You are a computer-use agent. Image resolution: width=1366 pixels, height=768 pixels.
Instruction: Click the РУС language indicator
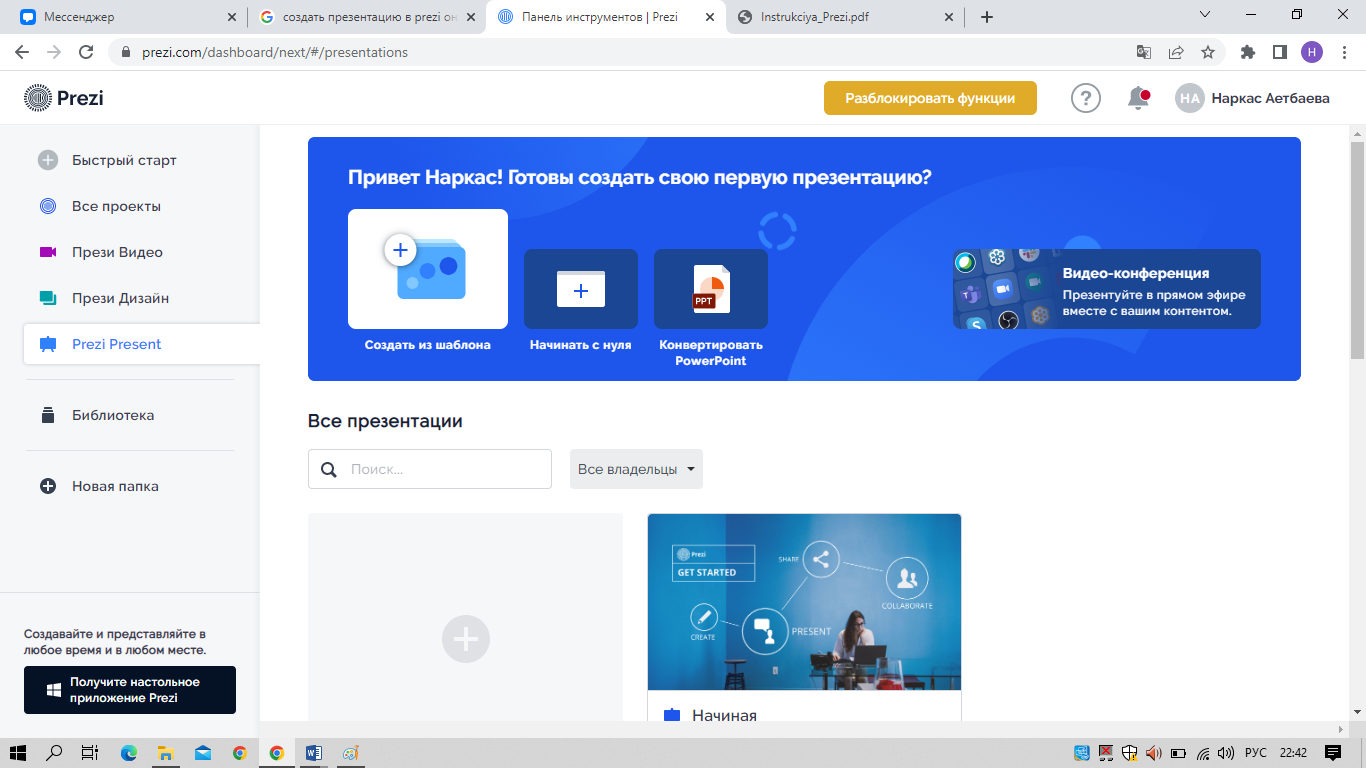(1255, 753)
